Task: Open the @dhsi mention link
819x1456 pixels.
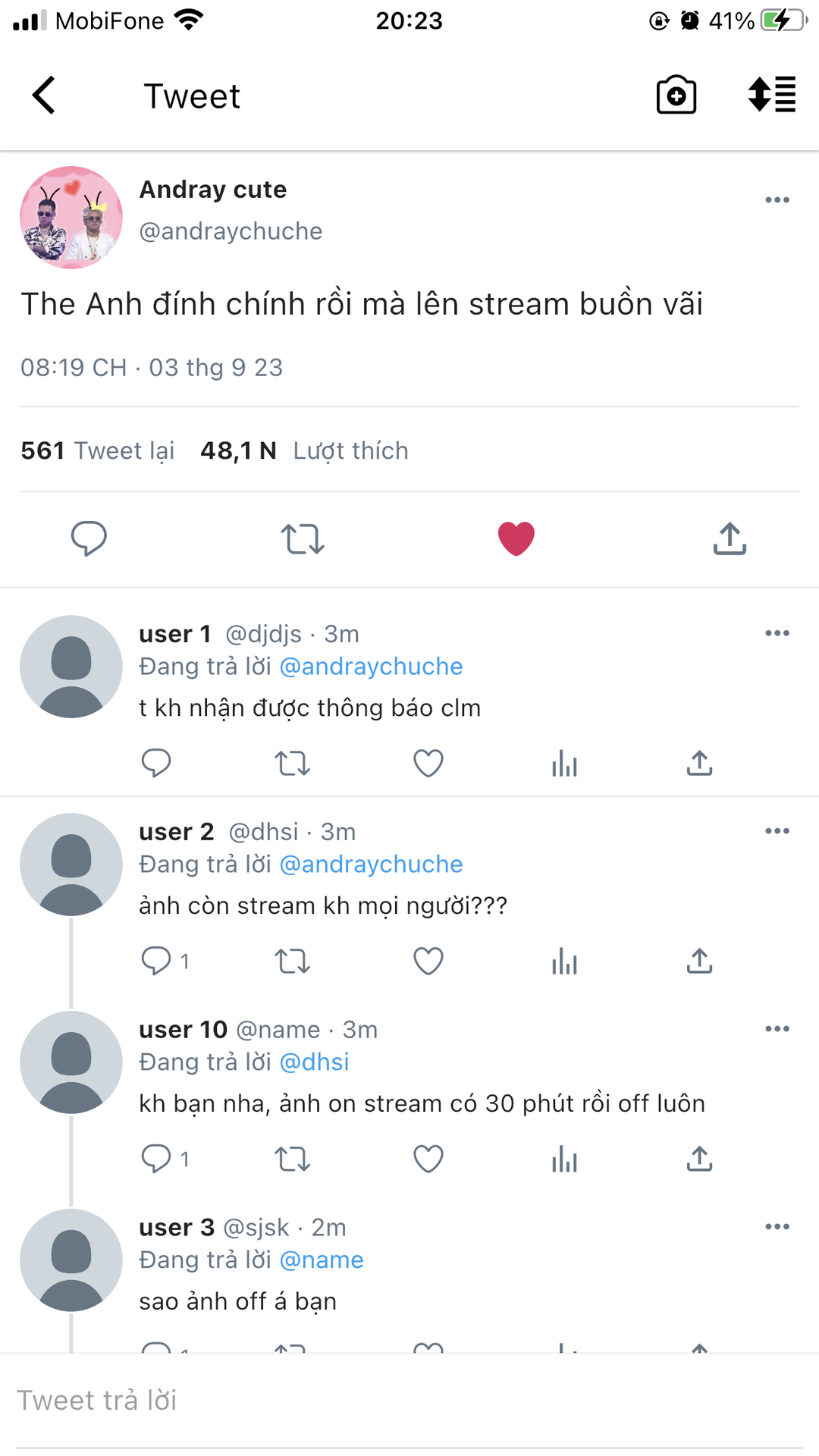Action: pyautogui.click(x=314, y=1062)
